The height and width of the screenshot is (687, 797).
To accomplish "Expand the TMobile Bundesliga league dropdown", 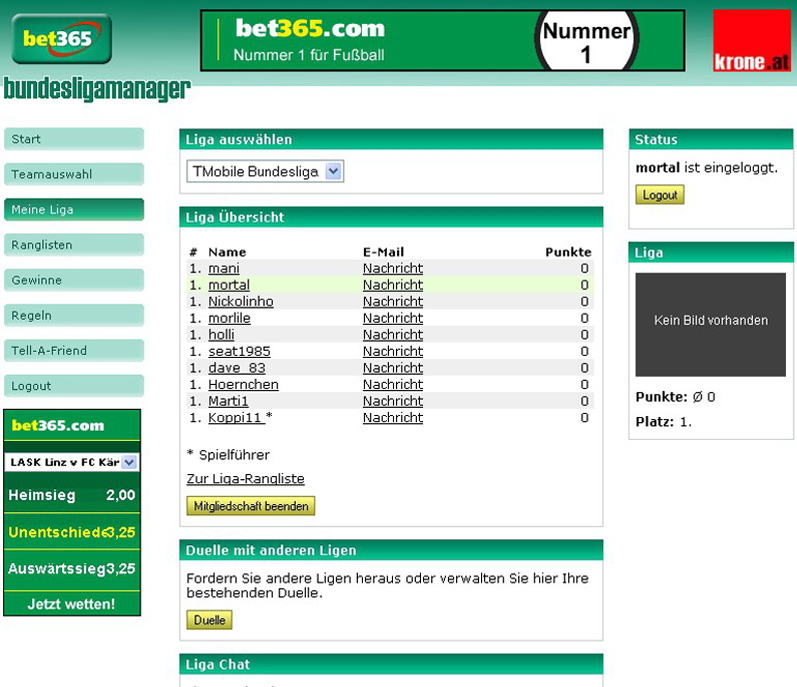I will (265, 171).
